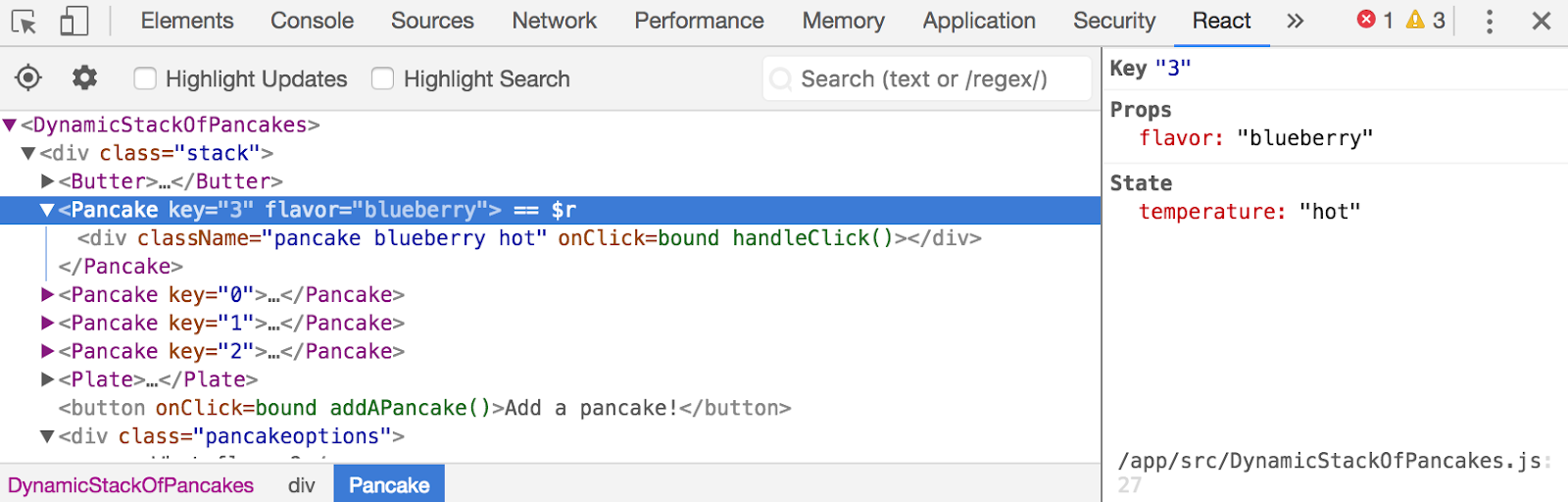
Task: Collapse the DynamicStackOfPancakes root node
Action: [10, 125]
